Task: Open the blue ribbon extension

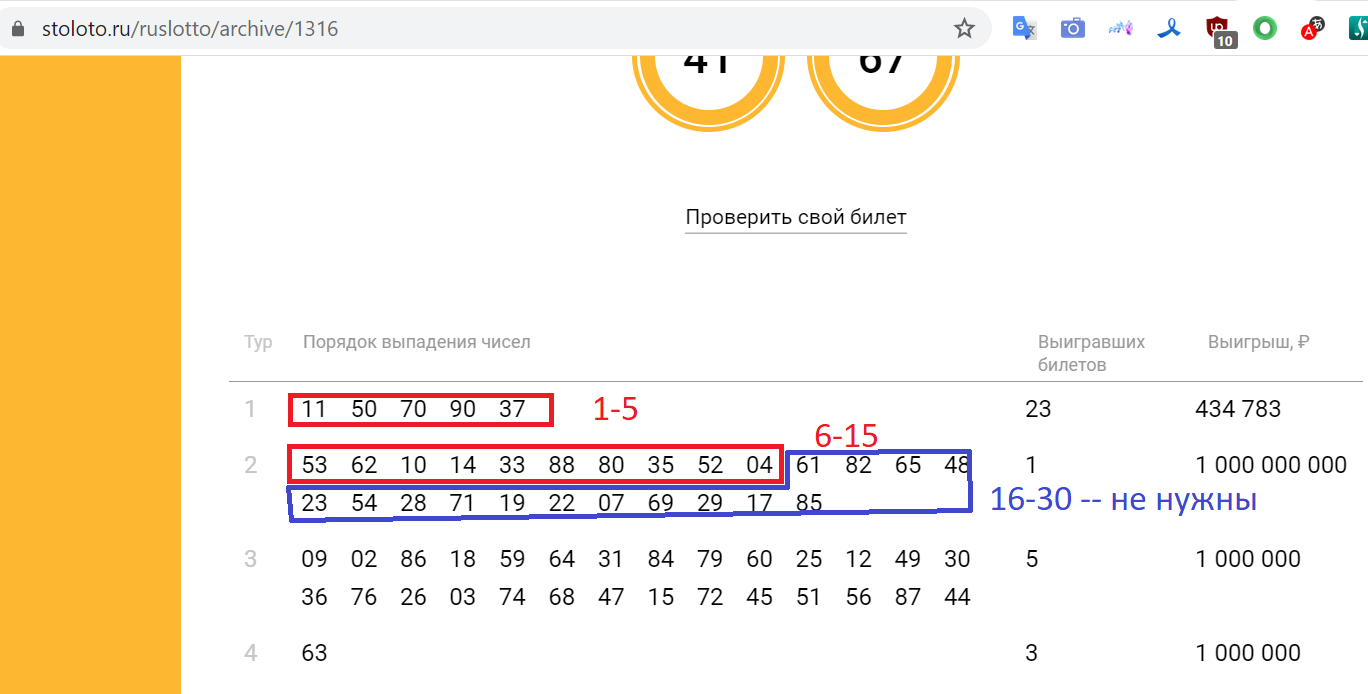Action: point(1168,28)
